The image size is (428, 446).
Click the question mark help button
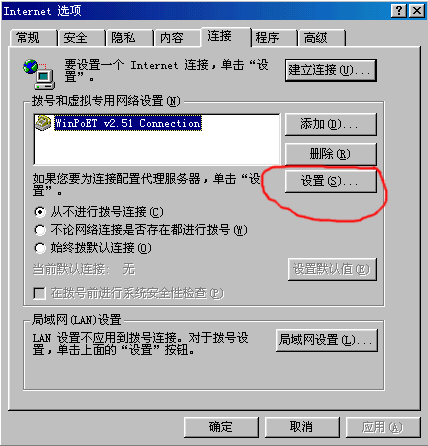point(399,11)
